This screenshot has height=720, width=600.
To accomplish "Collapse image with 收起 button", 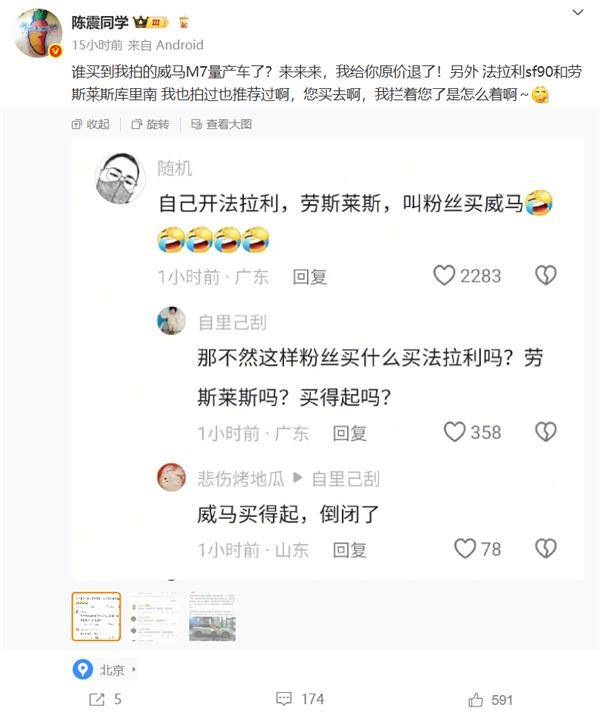I will coord(90,124).
